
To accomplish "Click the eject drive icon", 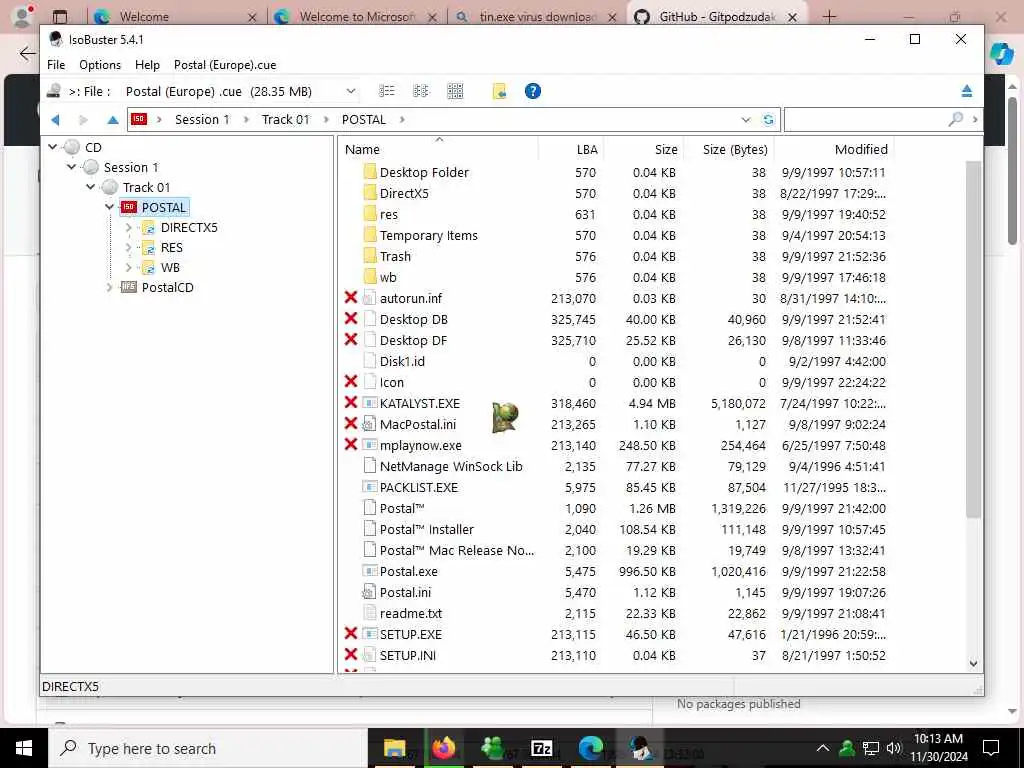I will tap(967, 91).
